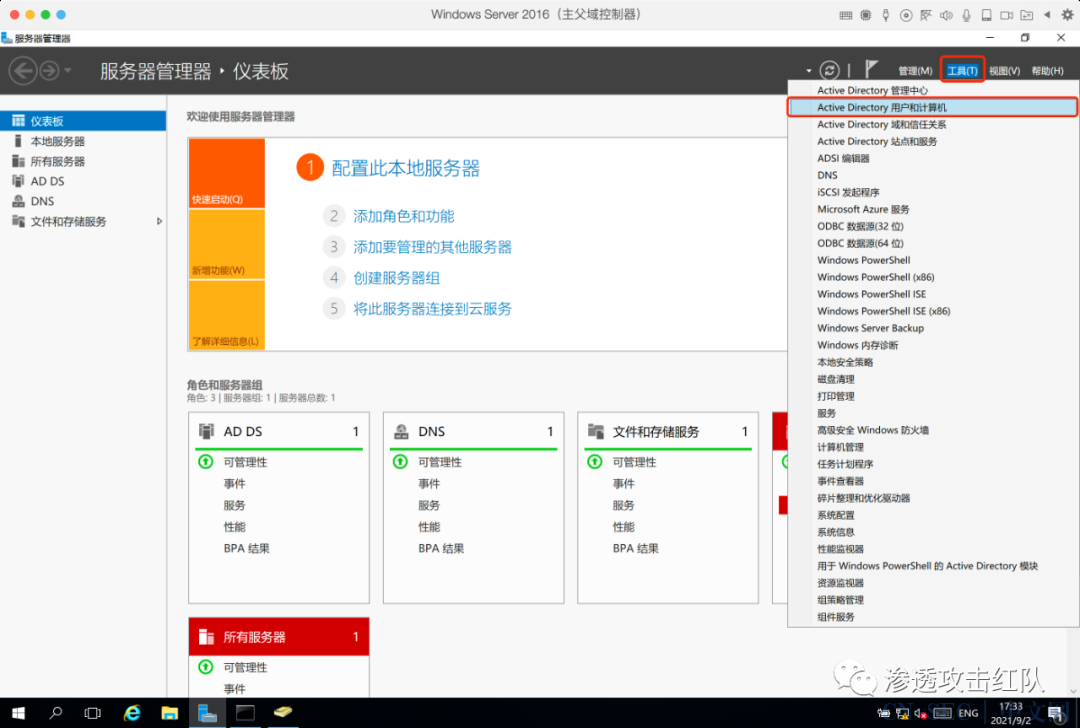This screenshot has height=728, width=1080.
Task: Click 可管理性 status icon in 文件和存储服务 tile
Action: click(x=595, y=462)
